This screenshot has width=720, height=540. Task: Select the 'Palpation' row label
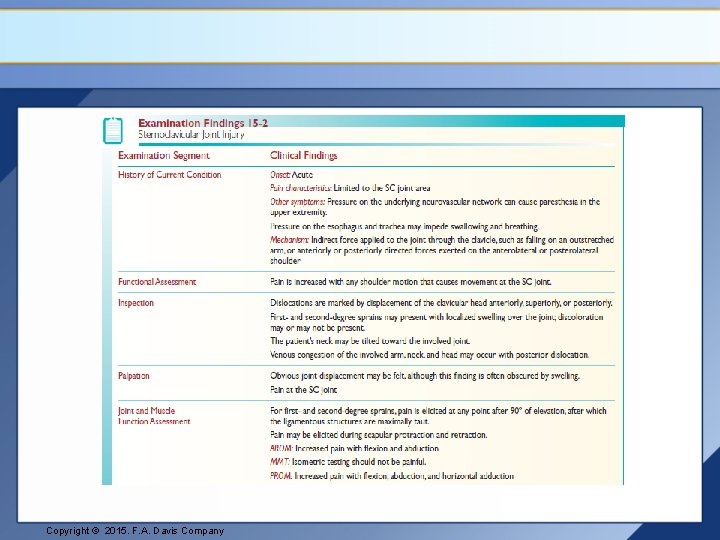pos(134,376)
